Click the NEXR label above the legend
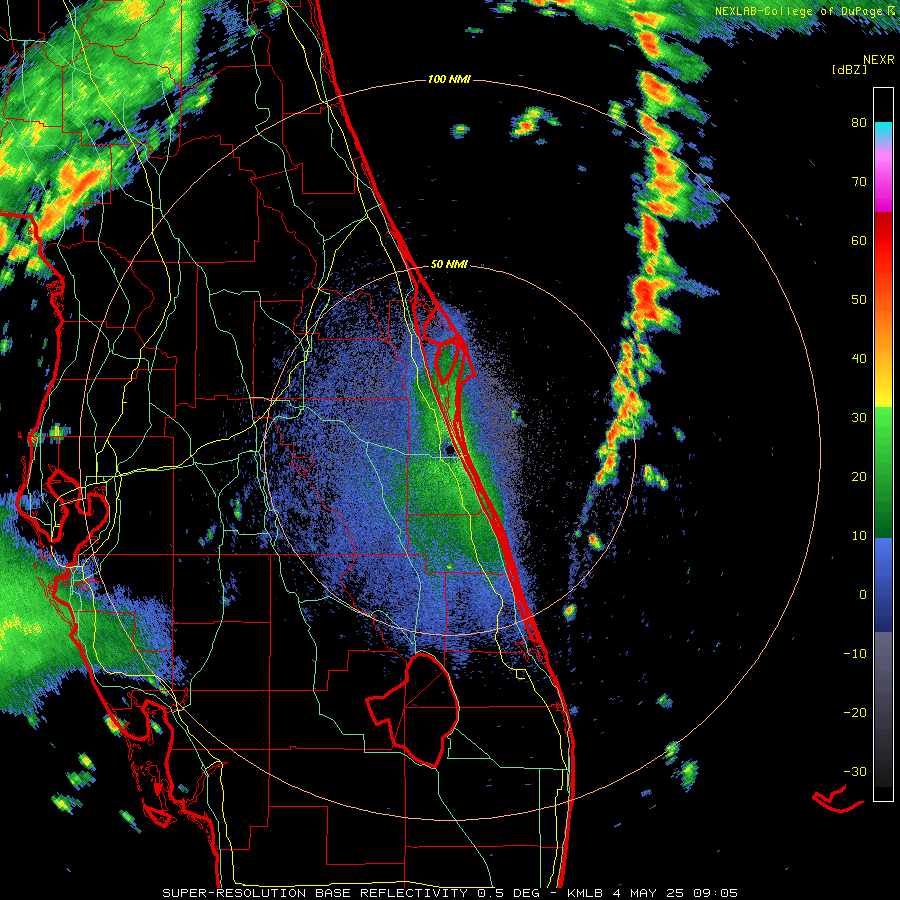 [x=879, y=60]
